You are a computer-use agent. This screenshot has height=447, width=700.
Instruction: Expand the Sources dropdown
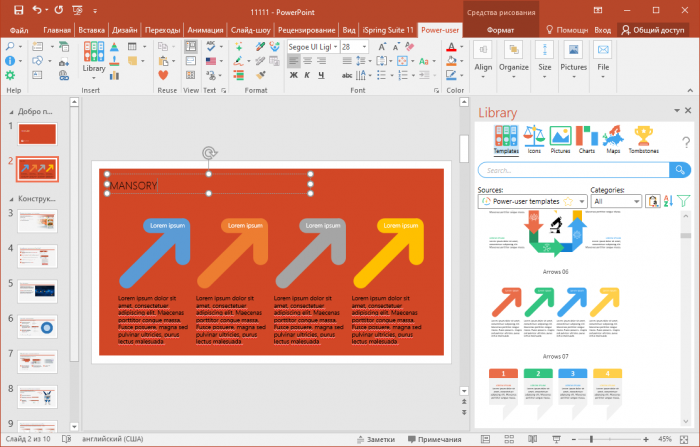coord(582,201)
